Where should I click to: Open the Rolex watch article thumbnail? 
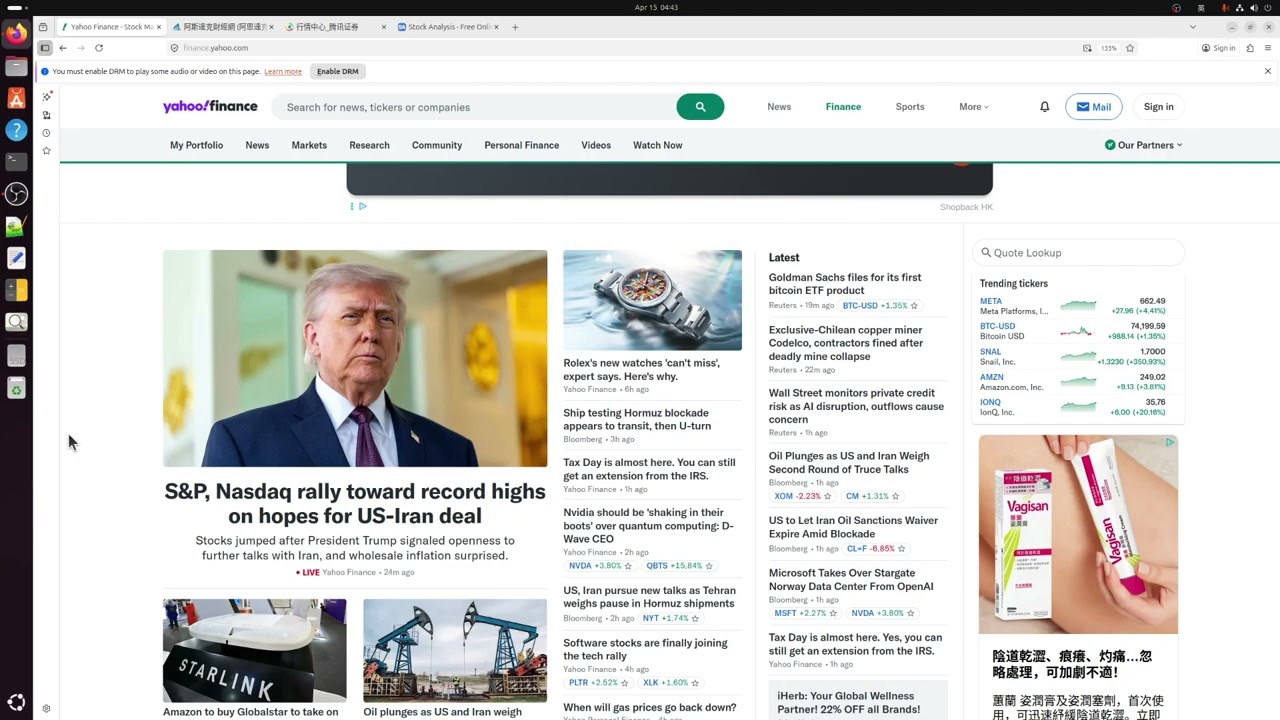click(x=652, y=300)
